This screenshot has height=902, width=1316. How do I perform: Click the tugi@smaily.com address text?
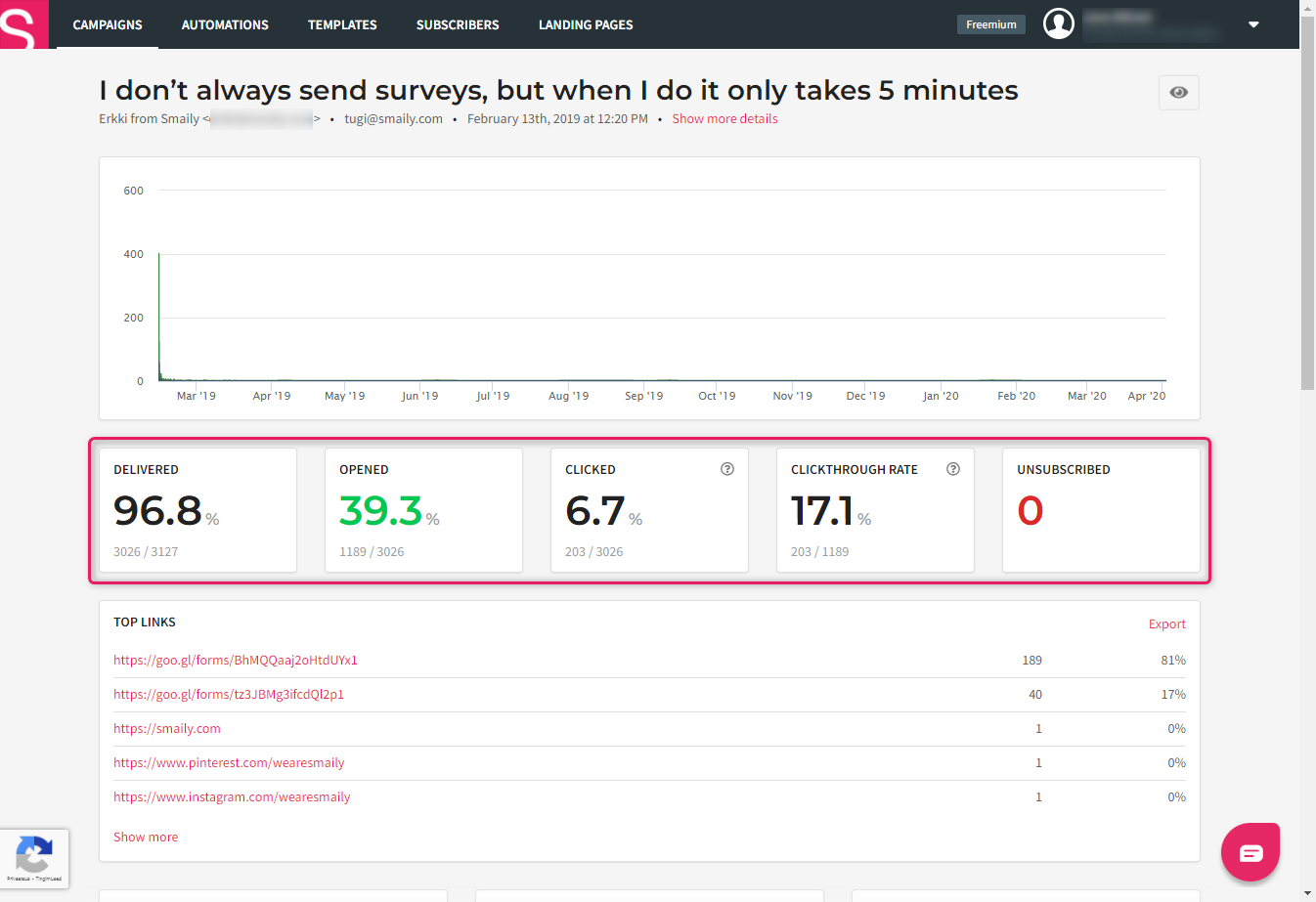click(393, 118)
